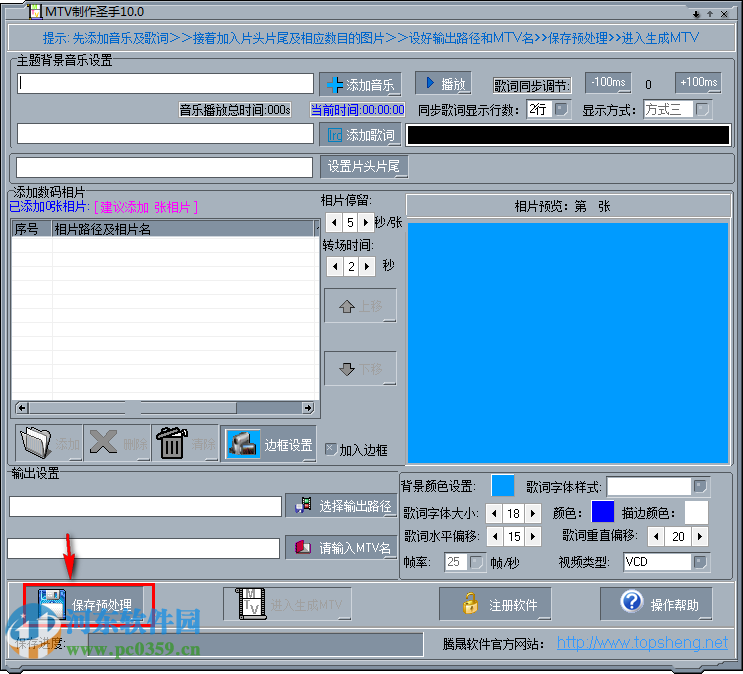Click the Enter MTV Name (请输入MTV名) button
Viewport: 743px width, 674px height.
click(341, 547)
